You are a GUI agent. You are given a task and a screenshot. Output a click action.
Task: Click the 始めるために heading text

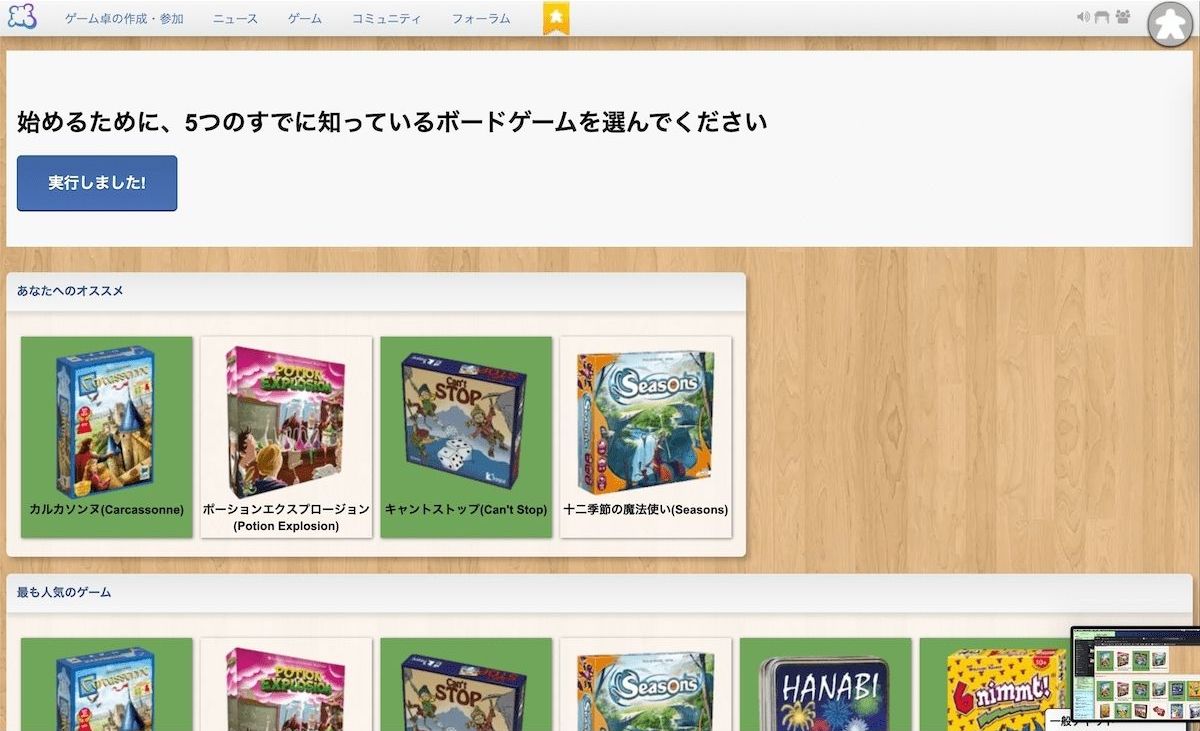[392, 123]
